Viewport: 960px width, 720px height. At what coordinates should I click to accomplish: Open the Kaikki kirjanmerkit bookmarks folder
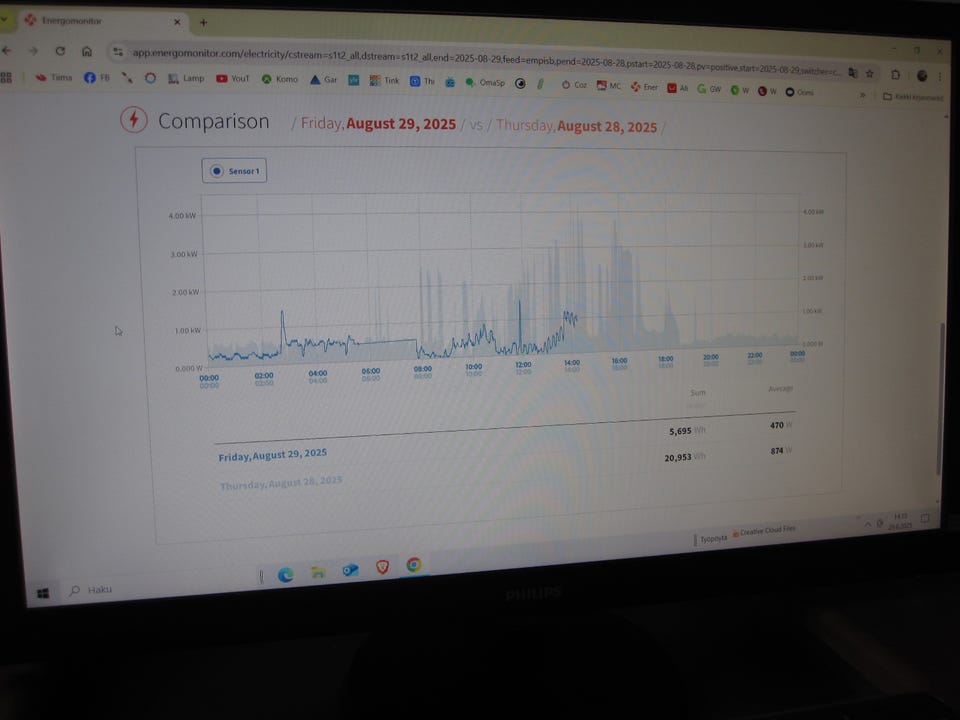913,97
